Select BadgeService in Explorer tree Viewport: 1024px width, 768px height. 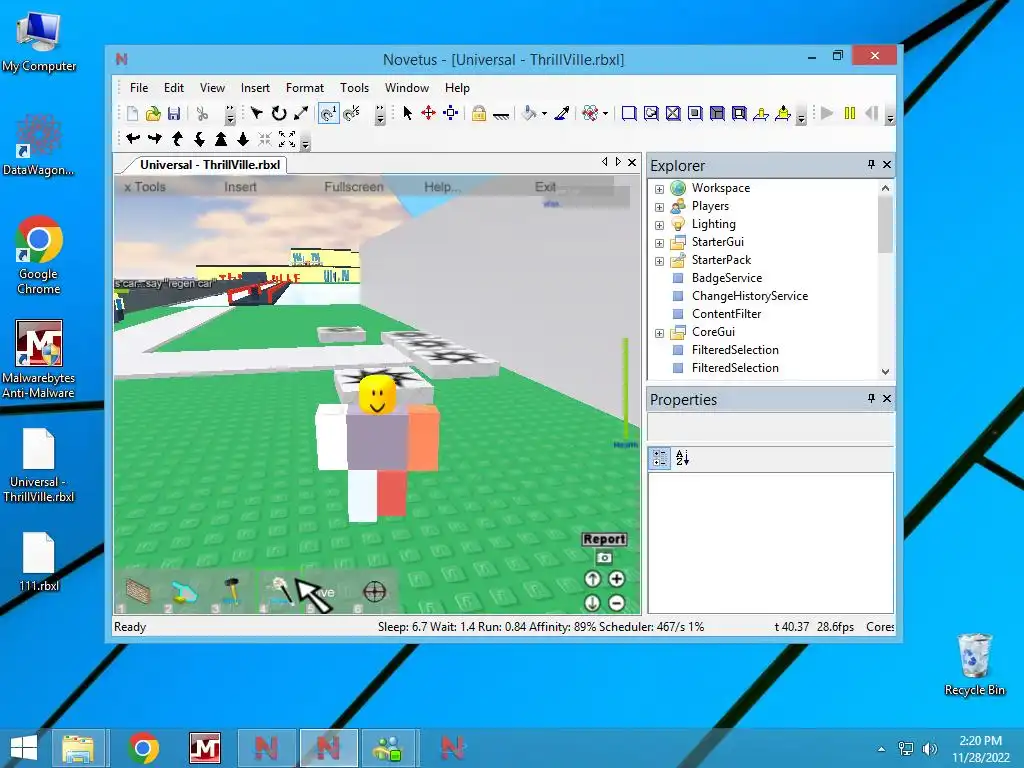726,278
